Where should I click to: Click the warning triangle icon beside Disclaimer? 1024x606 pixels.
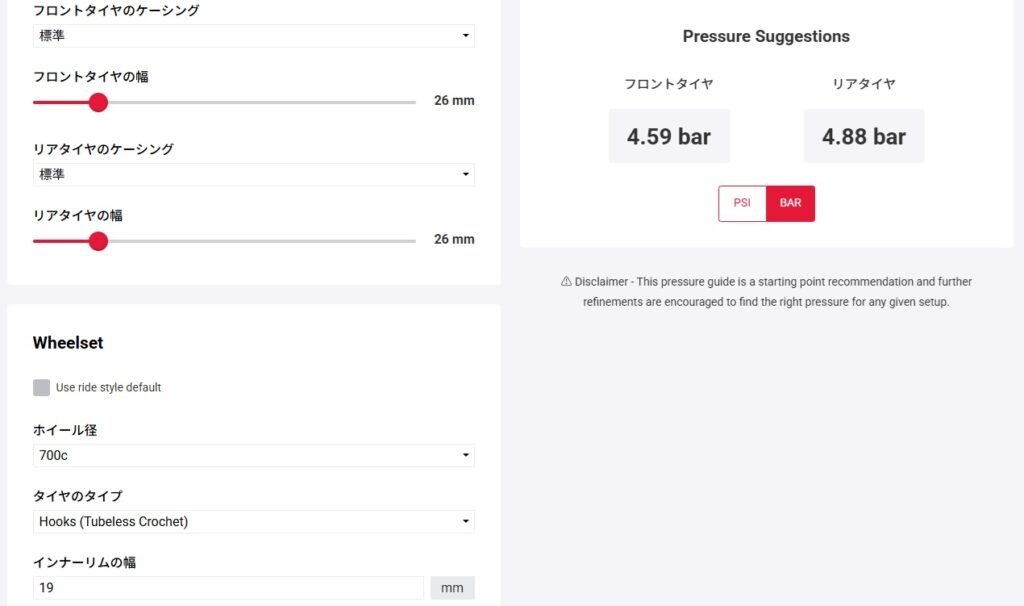coord(566,282)
